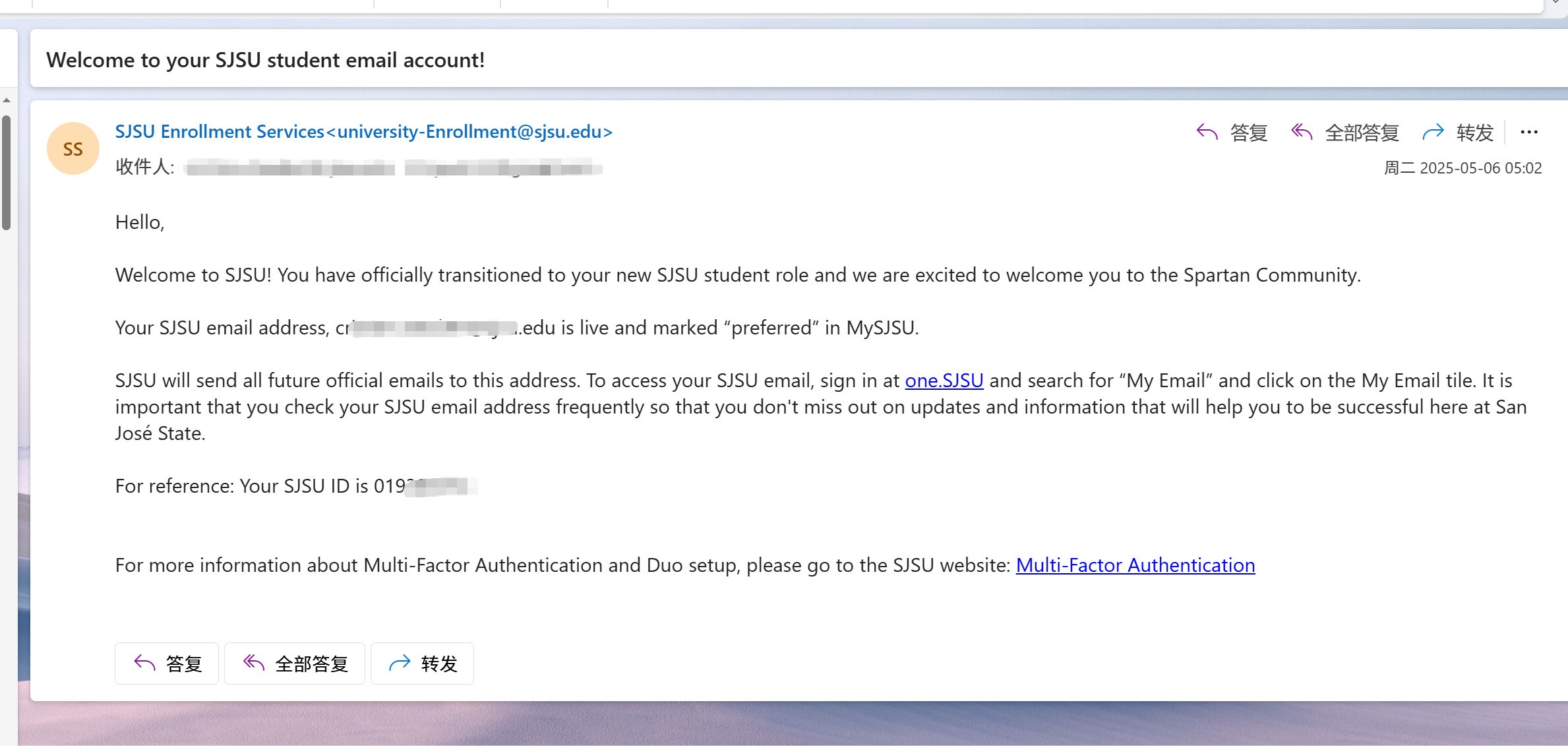Click the reply arrow icon in message header
Screen dimensions: 1568x746
(1207, 133)
